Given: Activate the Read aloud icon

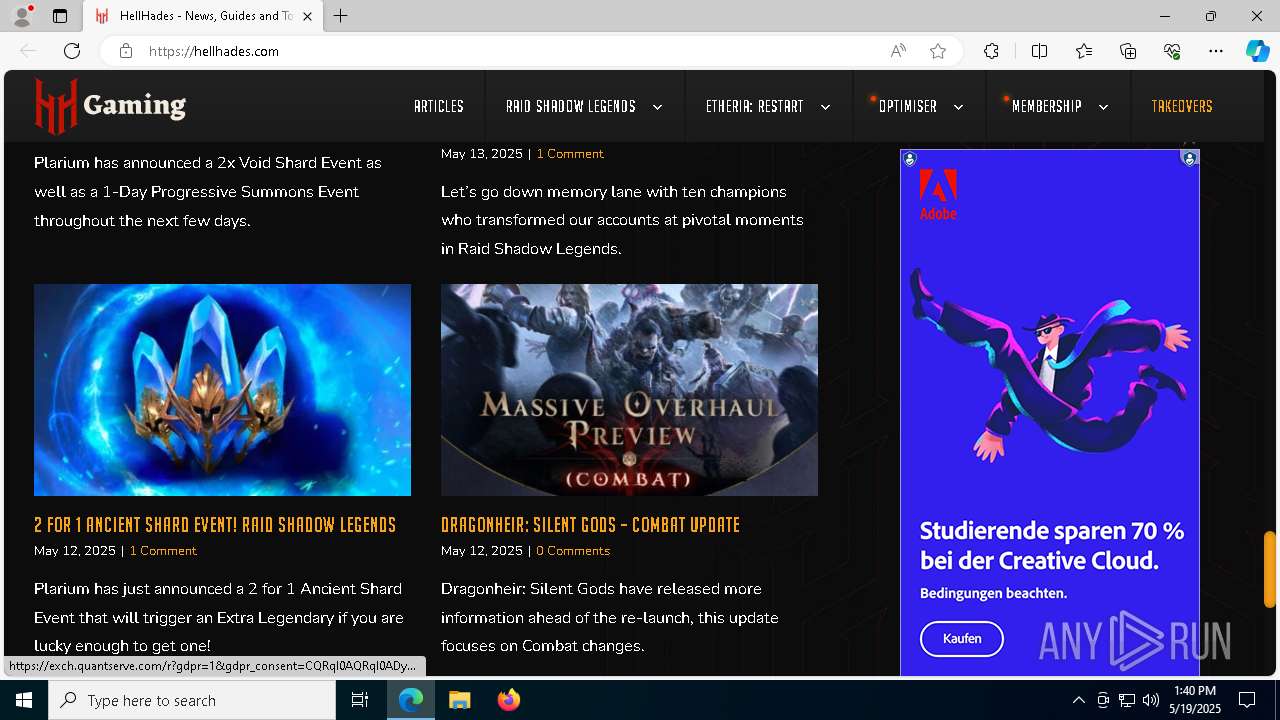Looking at the screenshot, I should tap(898, 51).
